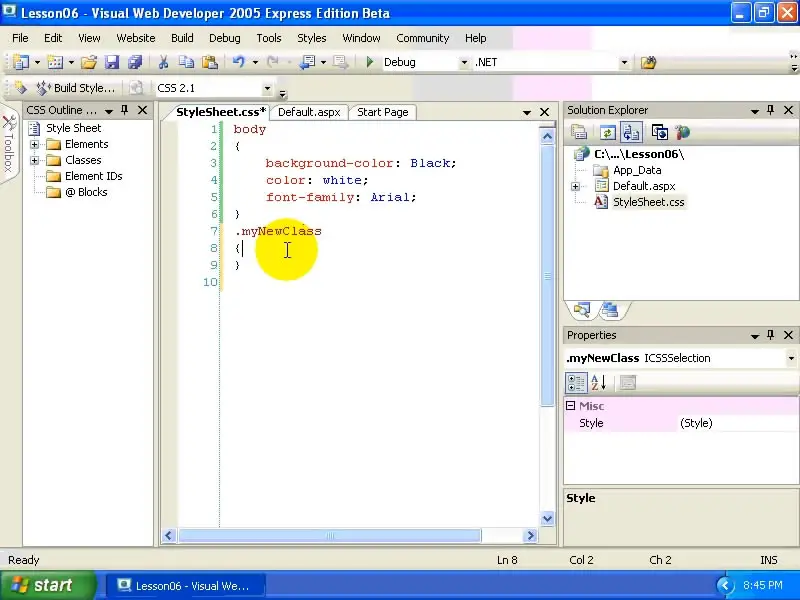Close the active StyleSheet.css document

[x=544, y=112]
